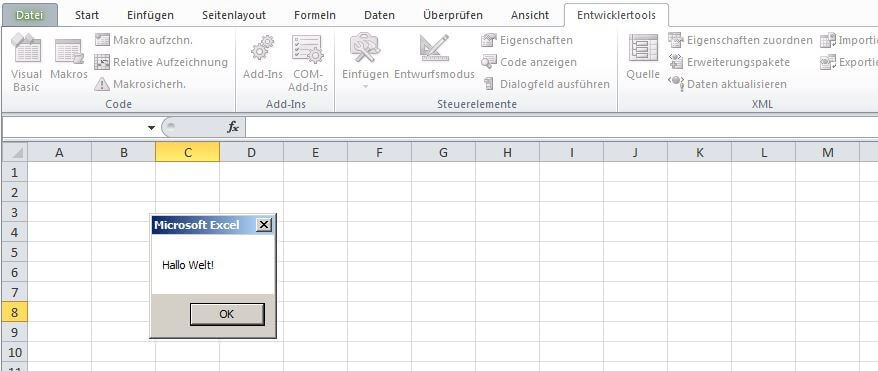The width and height of the screenshot is (878, 371).
Task: Switch to the Formeln ribbon tab
Action: click(315, 15)
